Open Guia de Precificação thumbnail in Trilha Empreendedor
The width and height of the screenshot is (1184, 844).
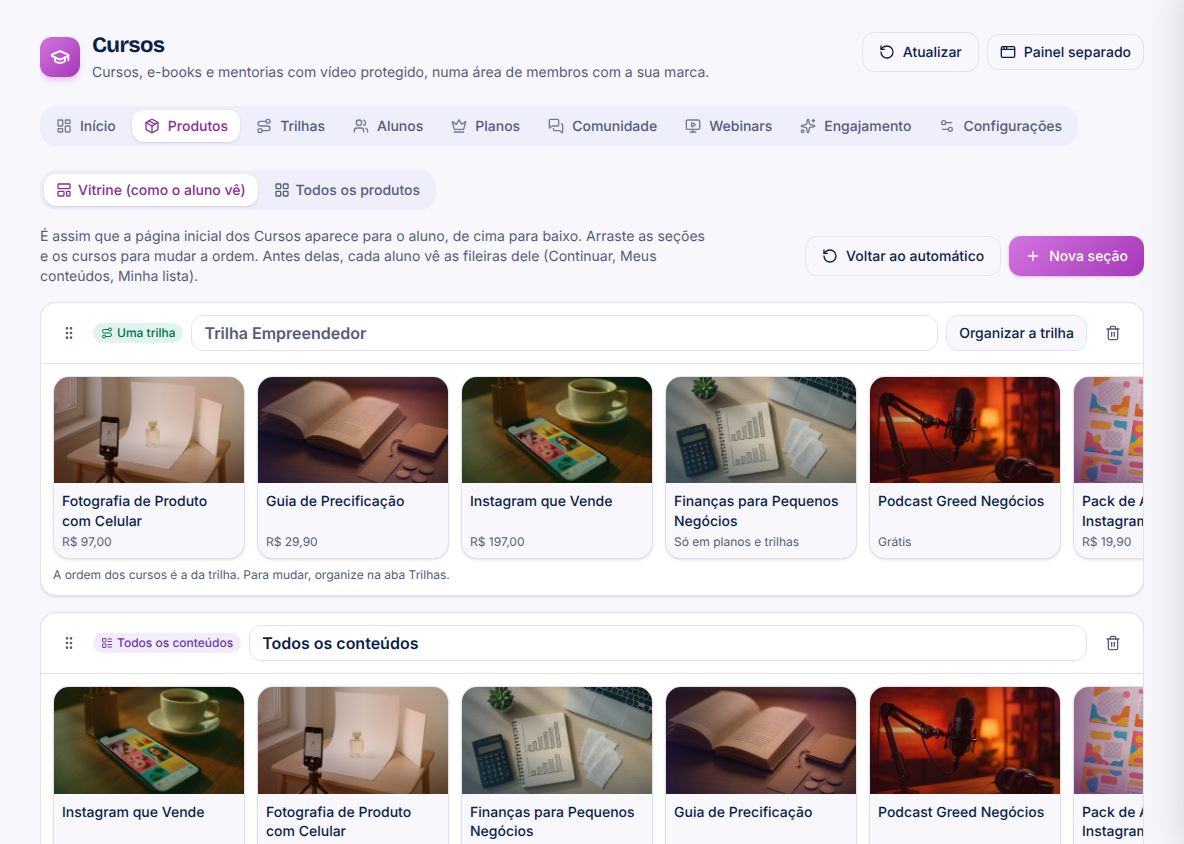tap(353, 430)
